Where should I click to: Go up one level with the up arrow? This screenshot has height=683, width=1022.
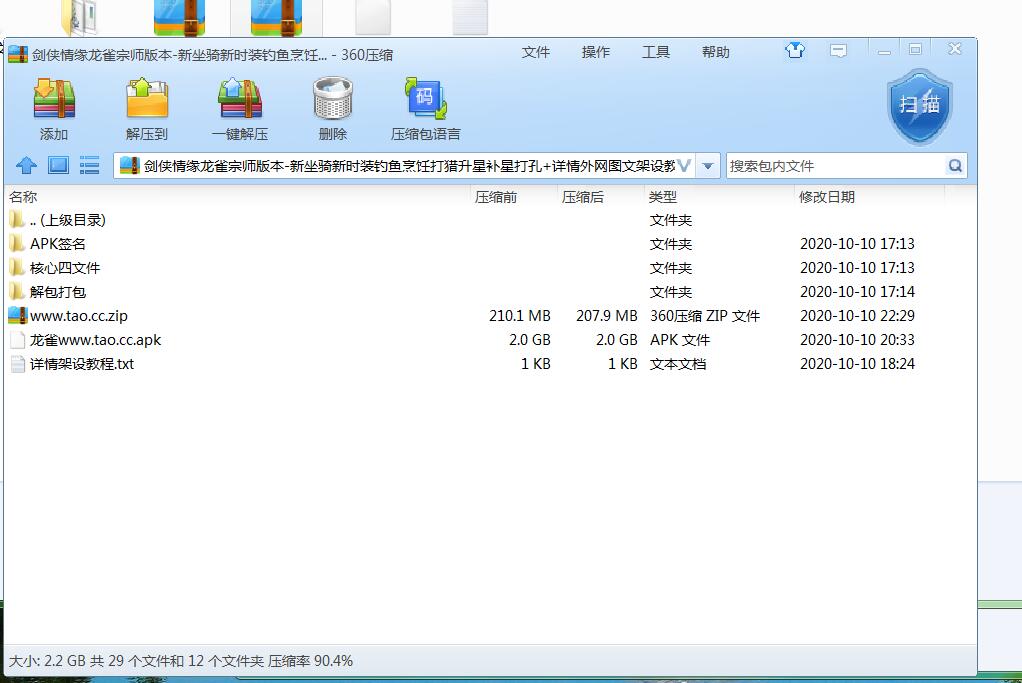point(27,166)
